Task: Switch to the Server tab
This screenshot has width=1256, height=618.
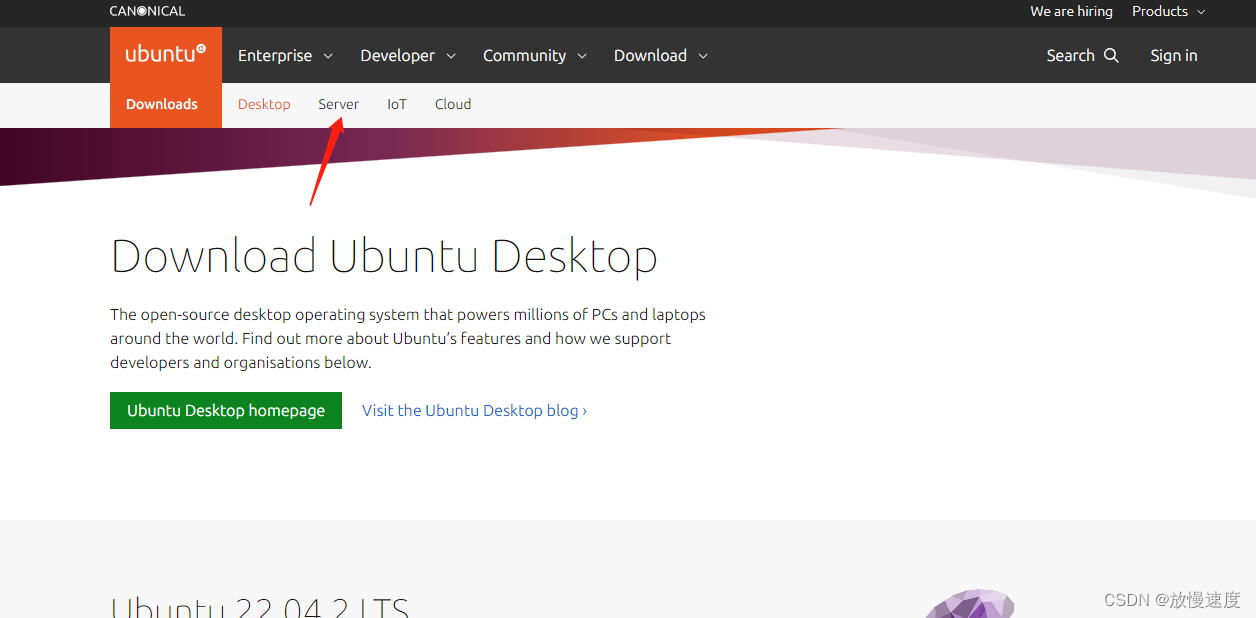Action: pyautogui.click(x=339, y=104)
